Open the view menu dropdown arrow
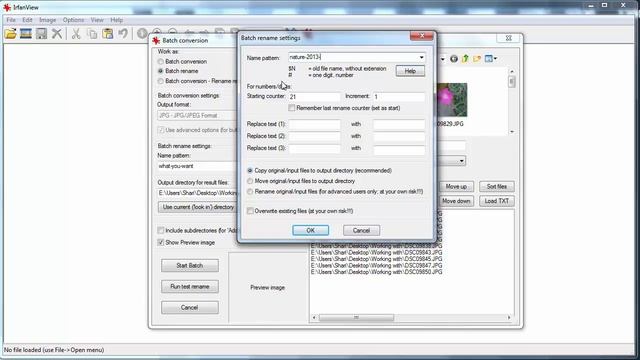The height and width of the screenshot is (360, 640). point(495,59)
